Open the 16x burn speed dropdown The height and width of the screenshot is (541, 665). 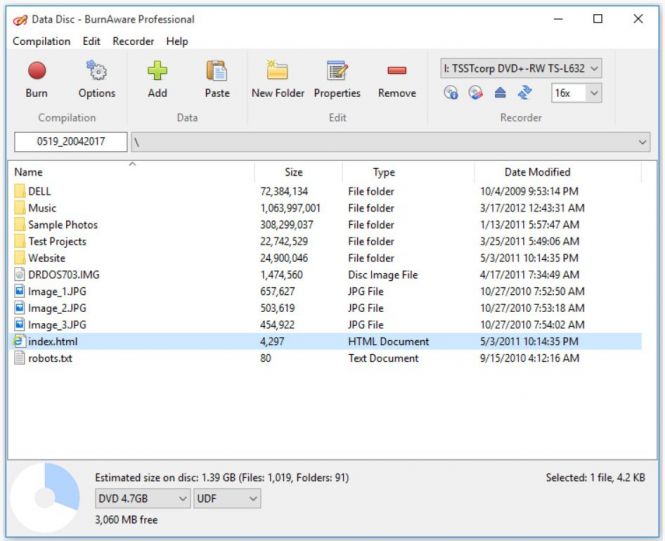point(576,93)
